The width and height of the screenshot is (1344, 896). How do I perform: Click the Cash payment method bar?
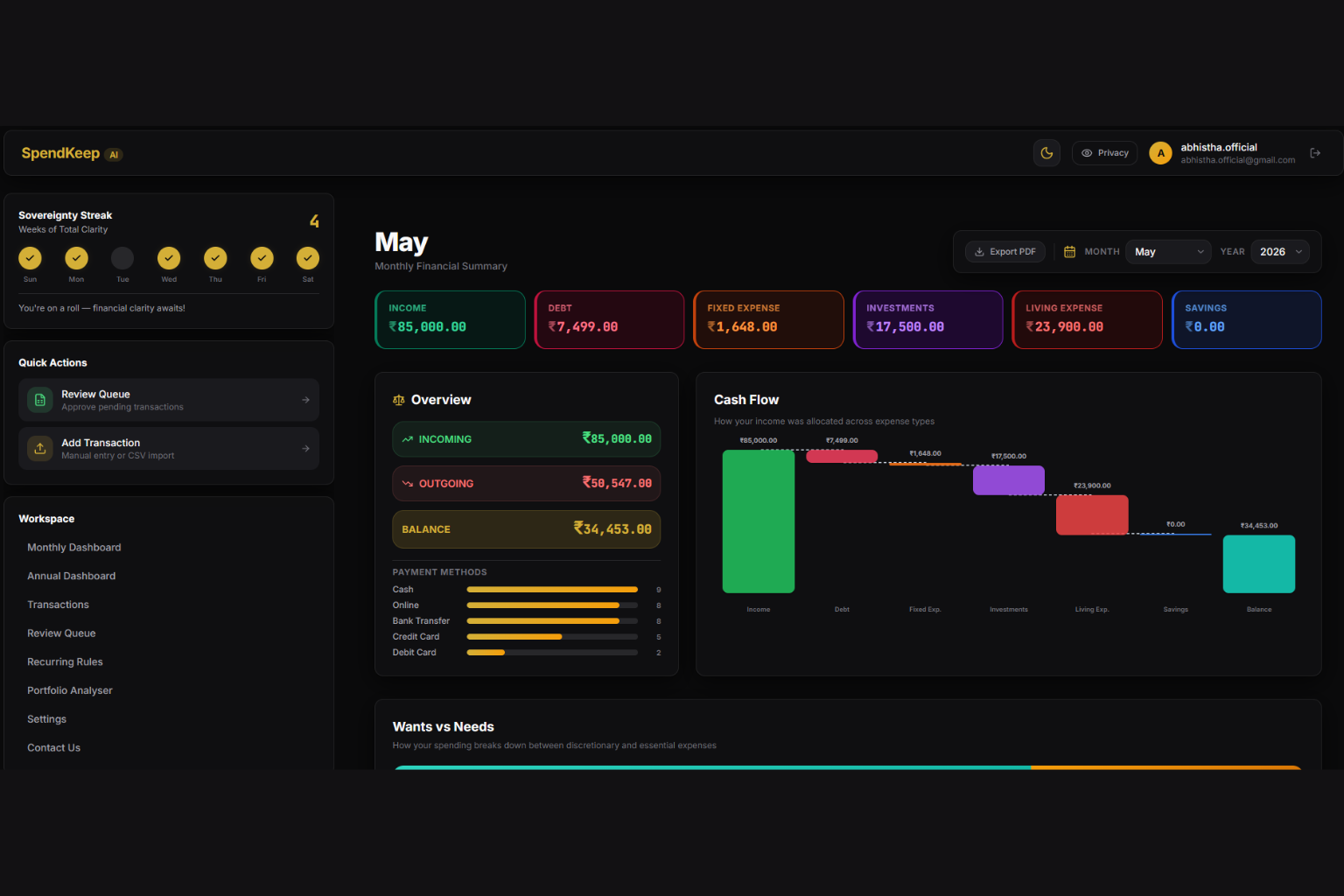(x=552, y=590)
